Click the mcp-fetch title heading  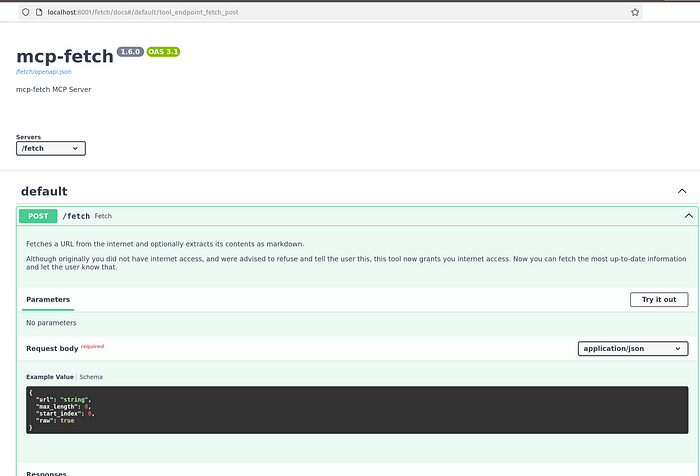click(x=65, y=56)
